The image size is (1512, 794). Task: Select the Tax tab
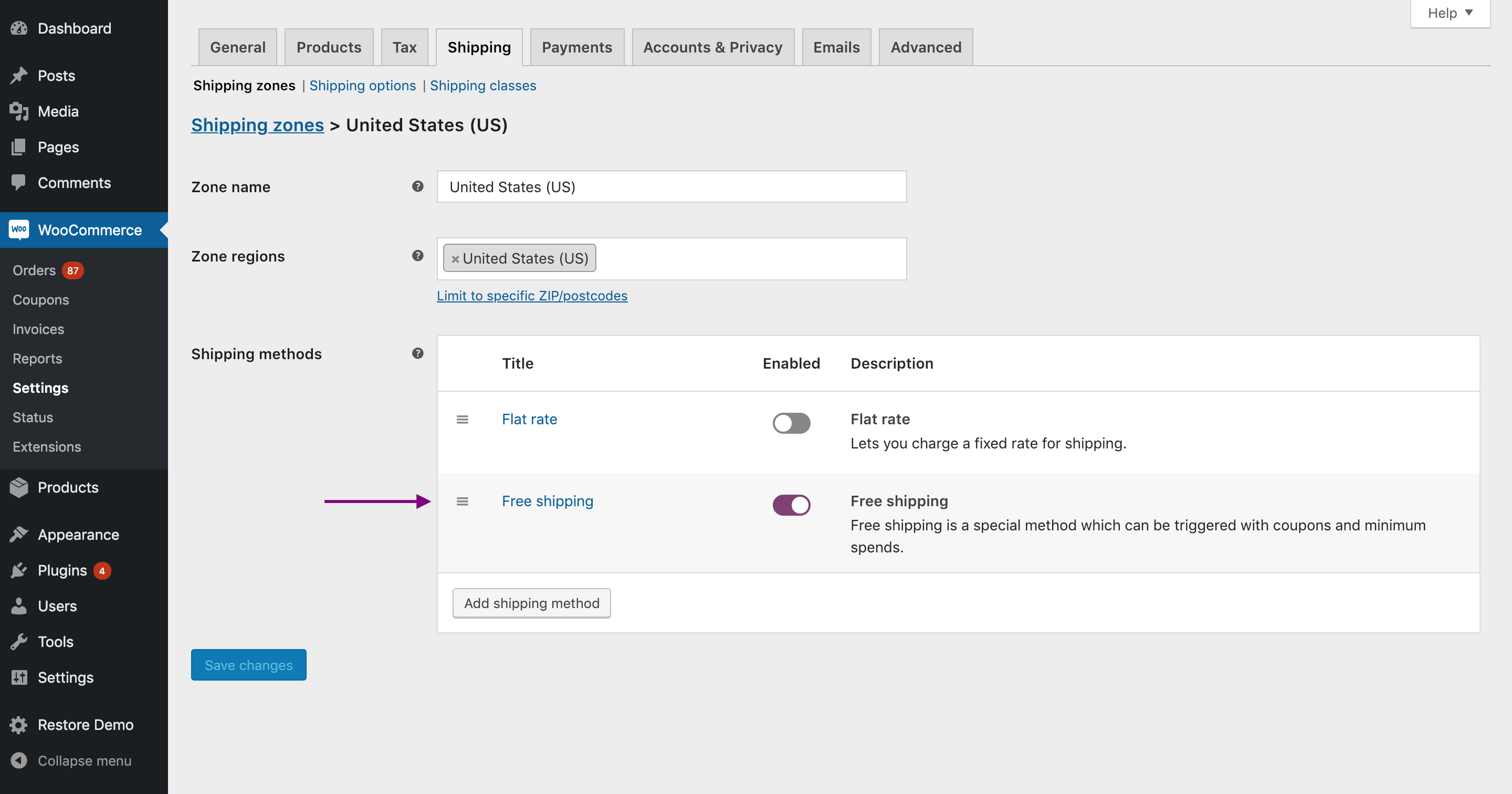(x=404, y=46)
